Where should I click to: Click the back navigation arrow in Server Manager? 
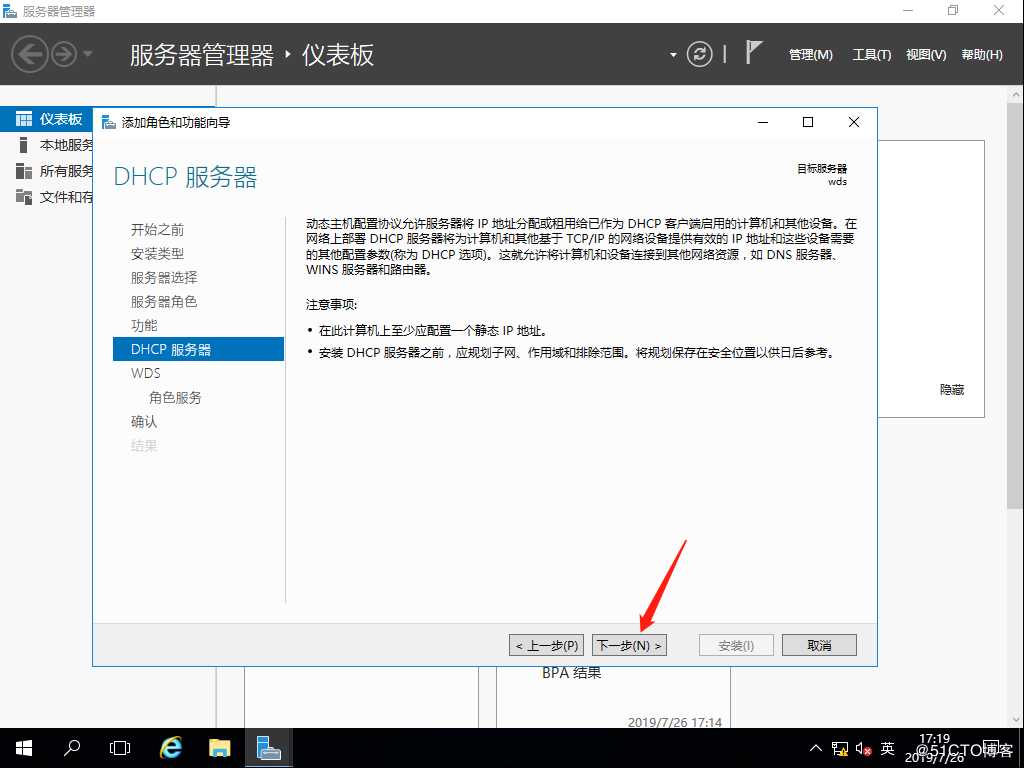pos(29,54)
